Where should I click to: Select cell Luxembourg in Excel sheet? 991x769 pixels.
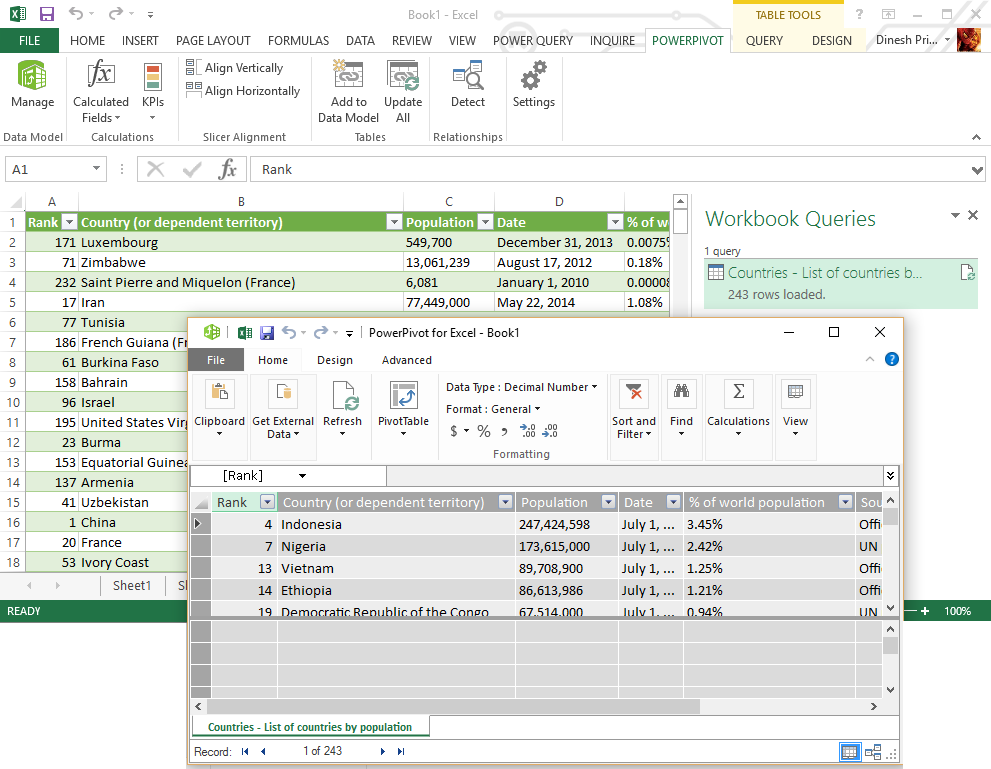(241, 243)
